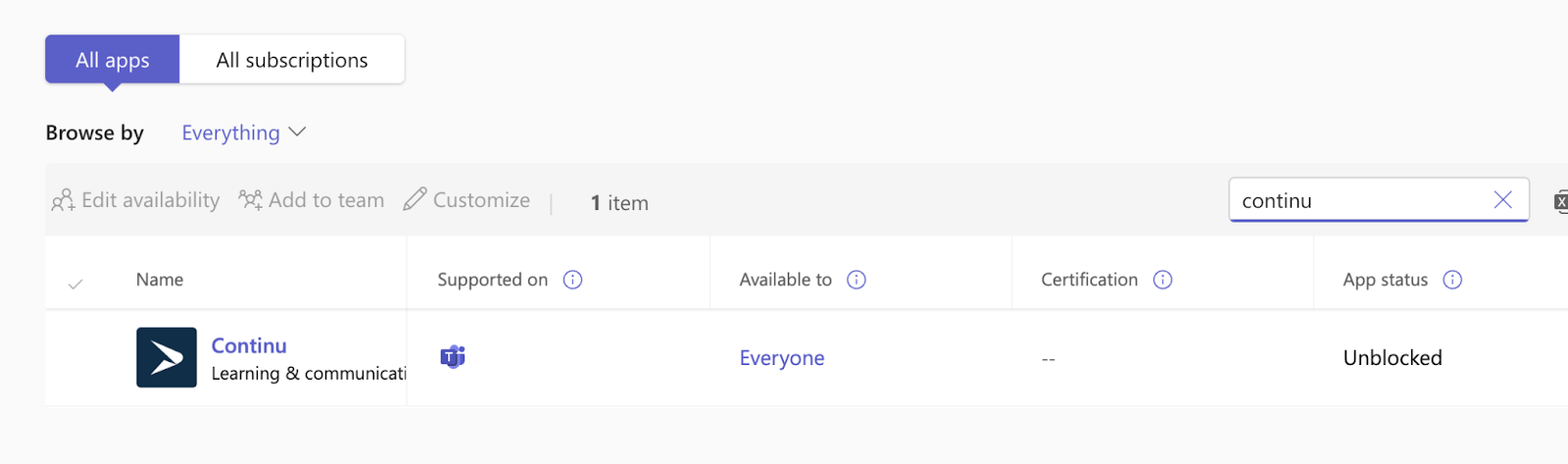
Task: Click the Add to team icon
Action: pyautogui.click(x=251, y=200)
